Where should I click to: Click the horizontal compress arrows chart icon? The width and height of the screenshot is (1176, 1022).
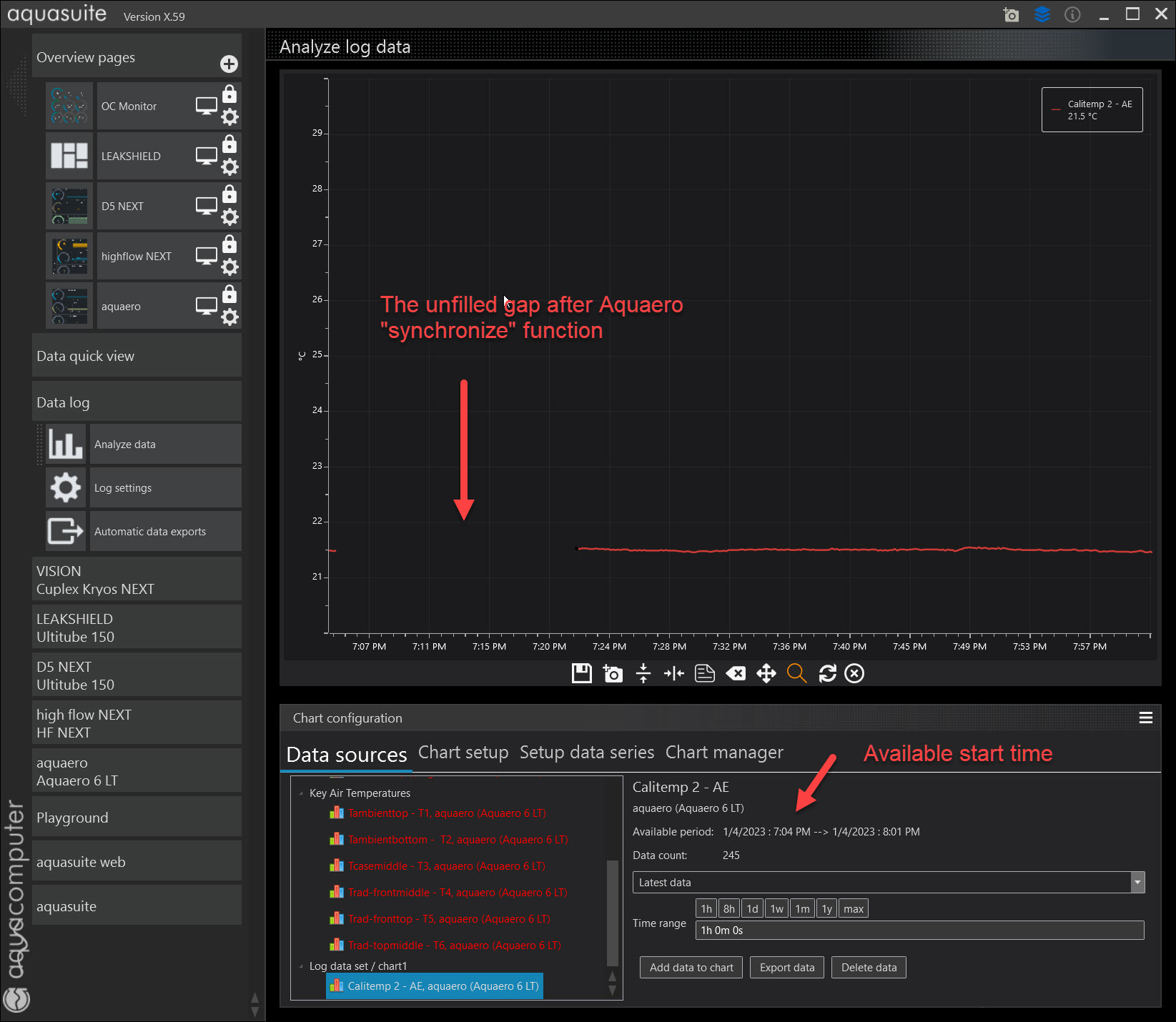(x=673, y=673)
